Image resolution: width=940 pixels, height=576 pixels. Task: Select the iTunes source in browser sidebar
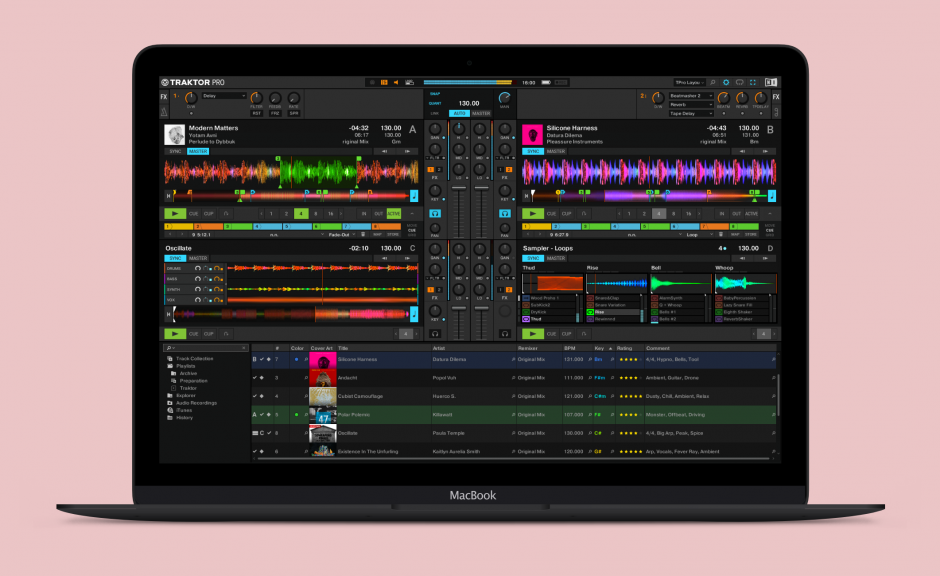(x=184, y=410)
